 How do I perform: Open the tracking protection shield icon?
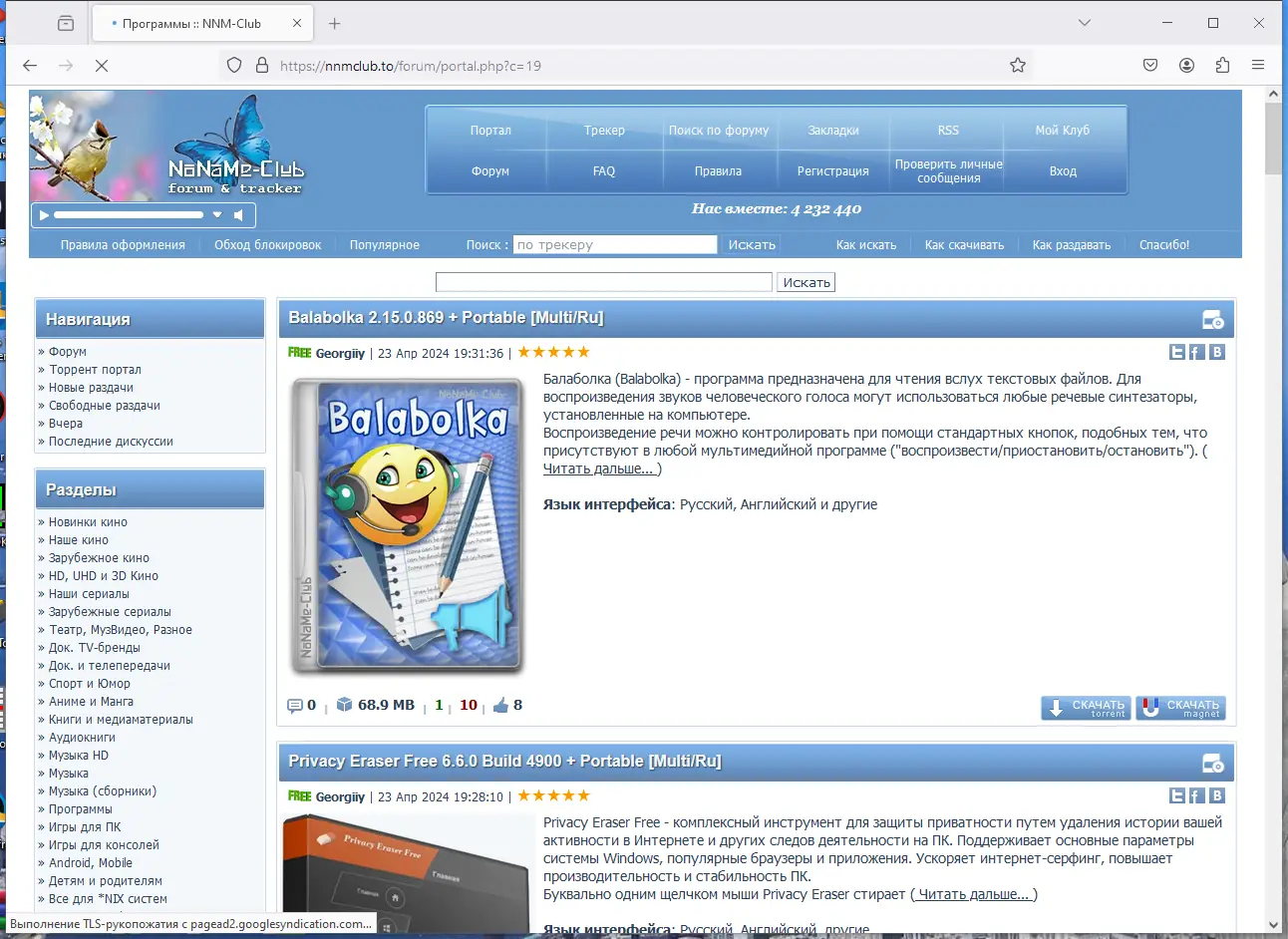[x=234, y=65]
